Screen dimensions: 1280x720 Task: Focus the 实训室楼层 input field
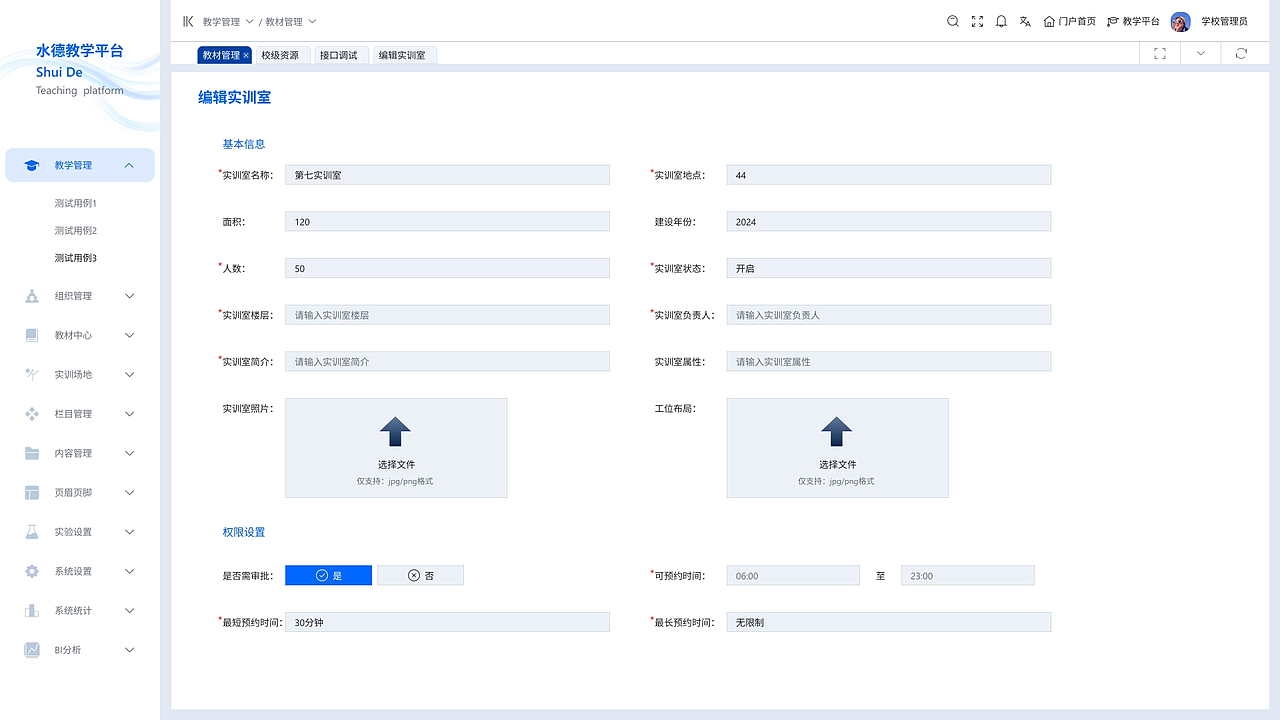(x=447, y=315)
